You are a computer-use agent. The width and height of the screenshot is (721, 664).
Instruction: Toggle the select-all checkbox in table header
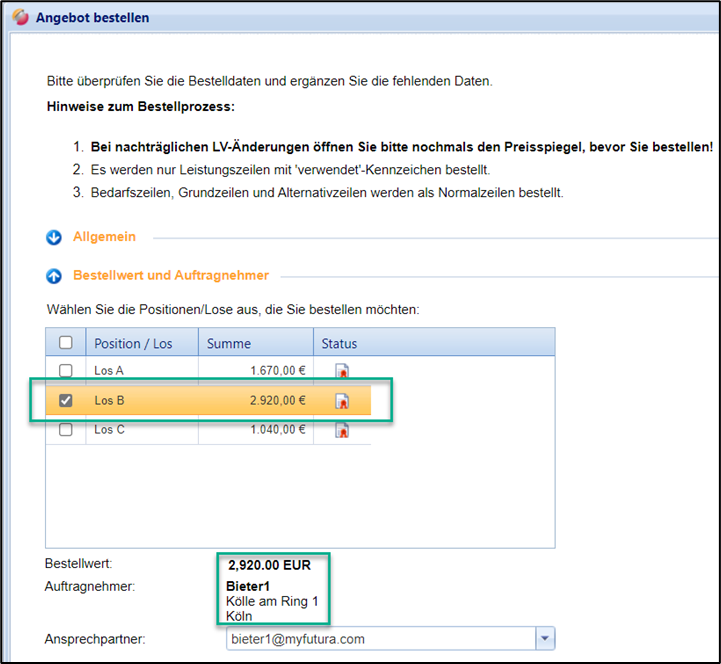[x=66, y=343]
